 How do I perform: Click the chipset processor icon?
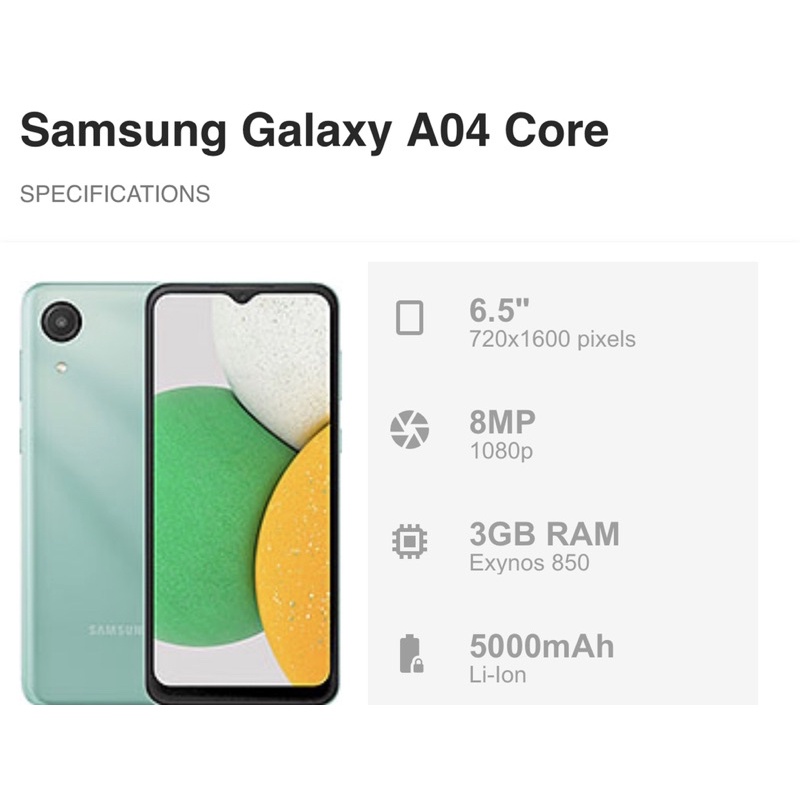click(409, 541)
